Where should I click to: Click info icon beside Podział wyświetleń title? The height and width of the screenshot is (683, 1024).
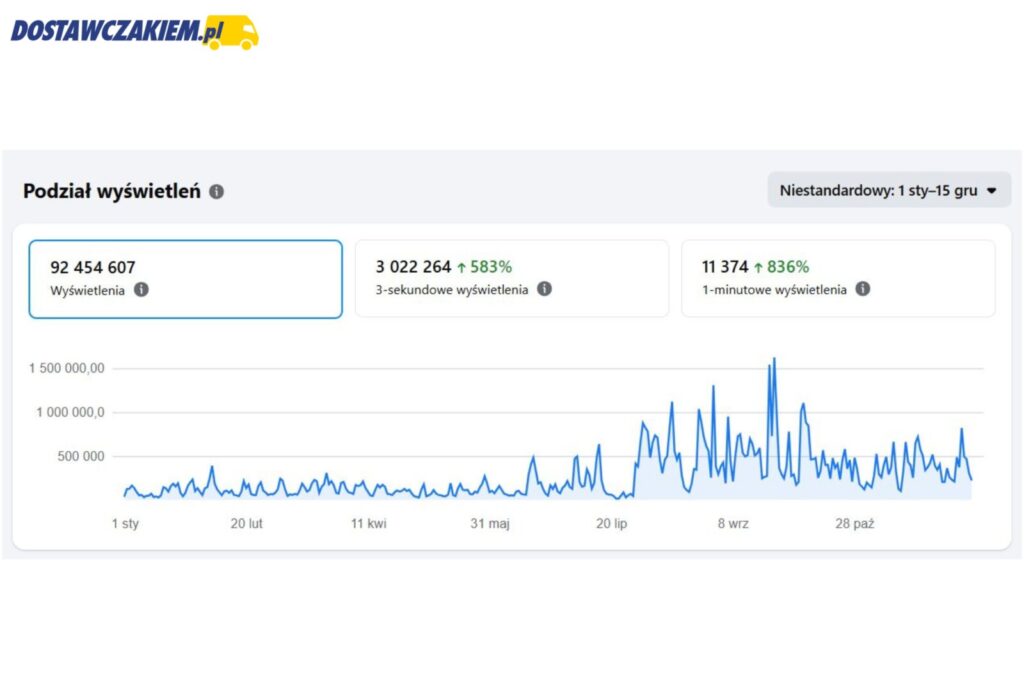pos(217,191)
